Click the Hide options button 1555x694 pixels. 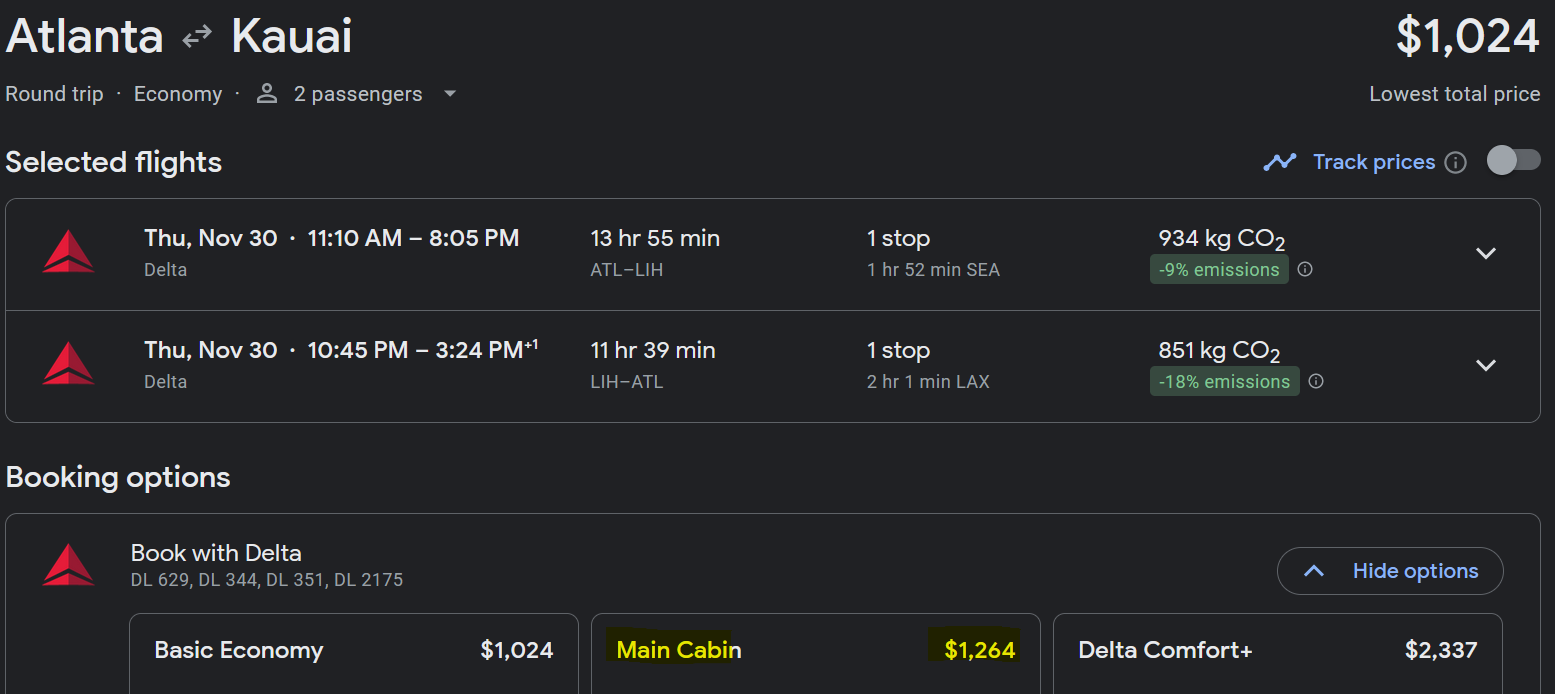[x=1390, y=571]
